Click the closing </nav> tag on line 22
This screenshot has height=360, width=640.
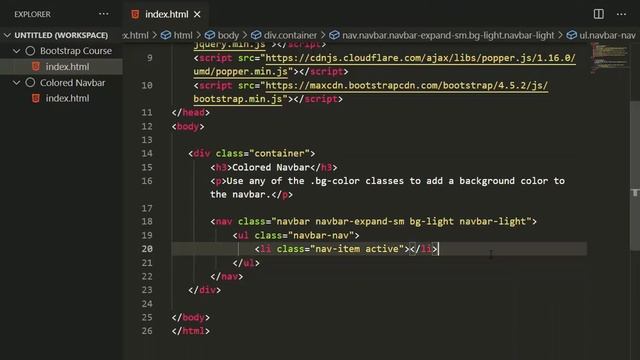click(227, 276)
